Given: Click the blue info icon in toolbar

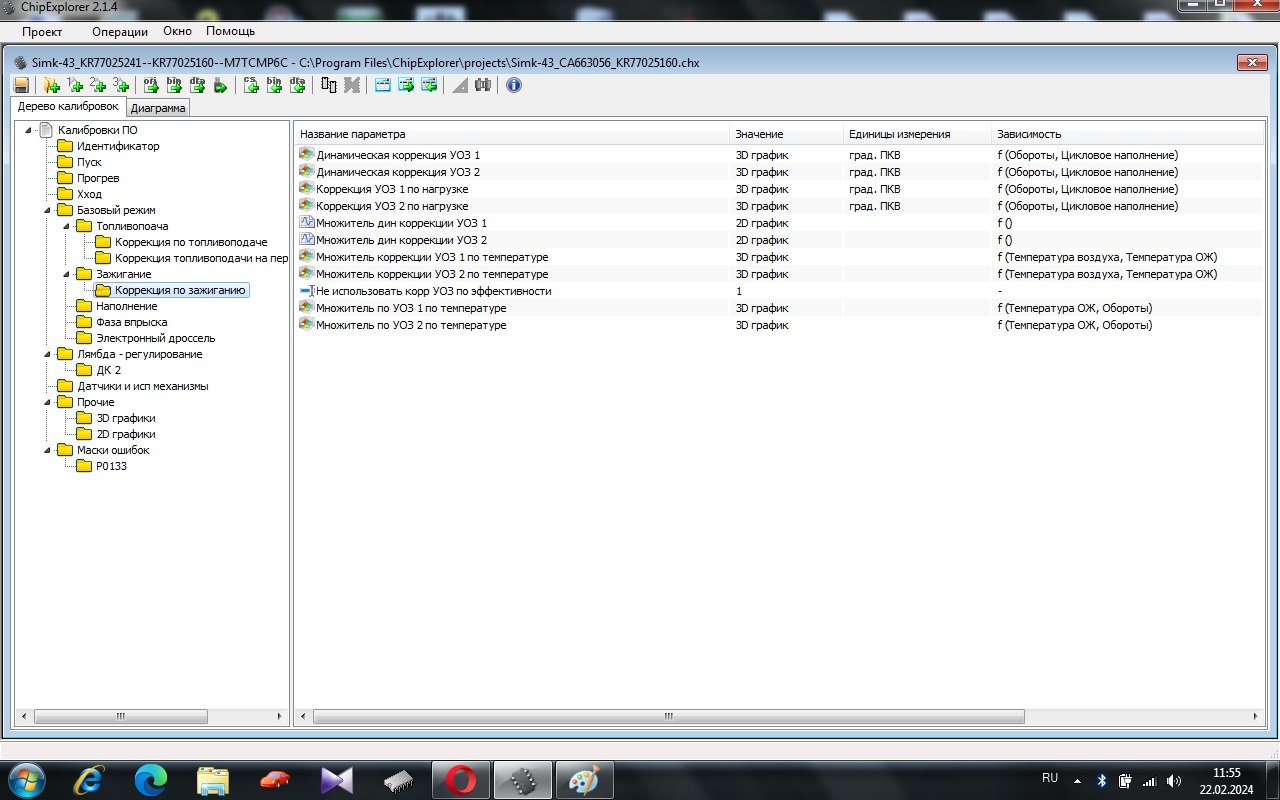Looking at the screenshot, I should tap(514, 86).
